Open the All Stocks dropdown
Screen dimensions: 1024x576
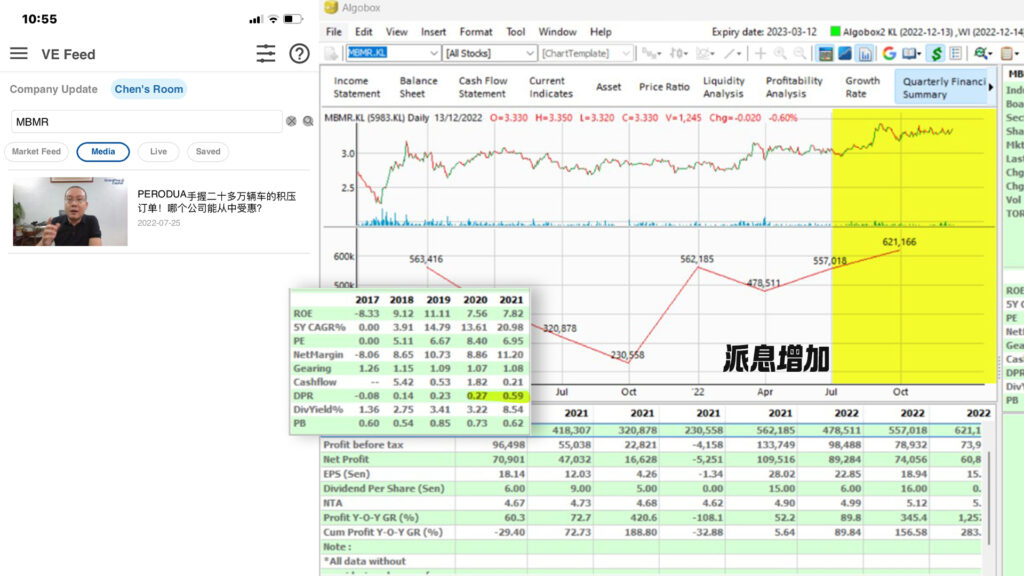point(530,54)
